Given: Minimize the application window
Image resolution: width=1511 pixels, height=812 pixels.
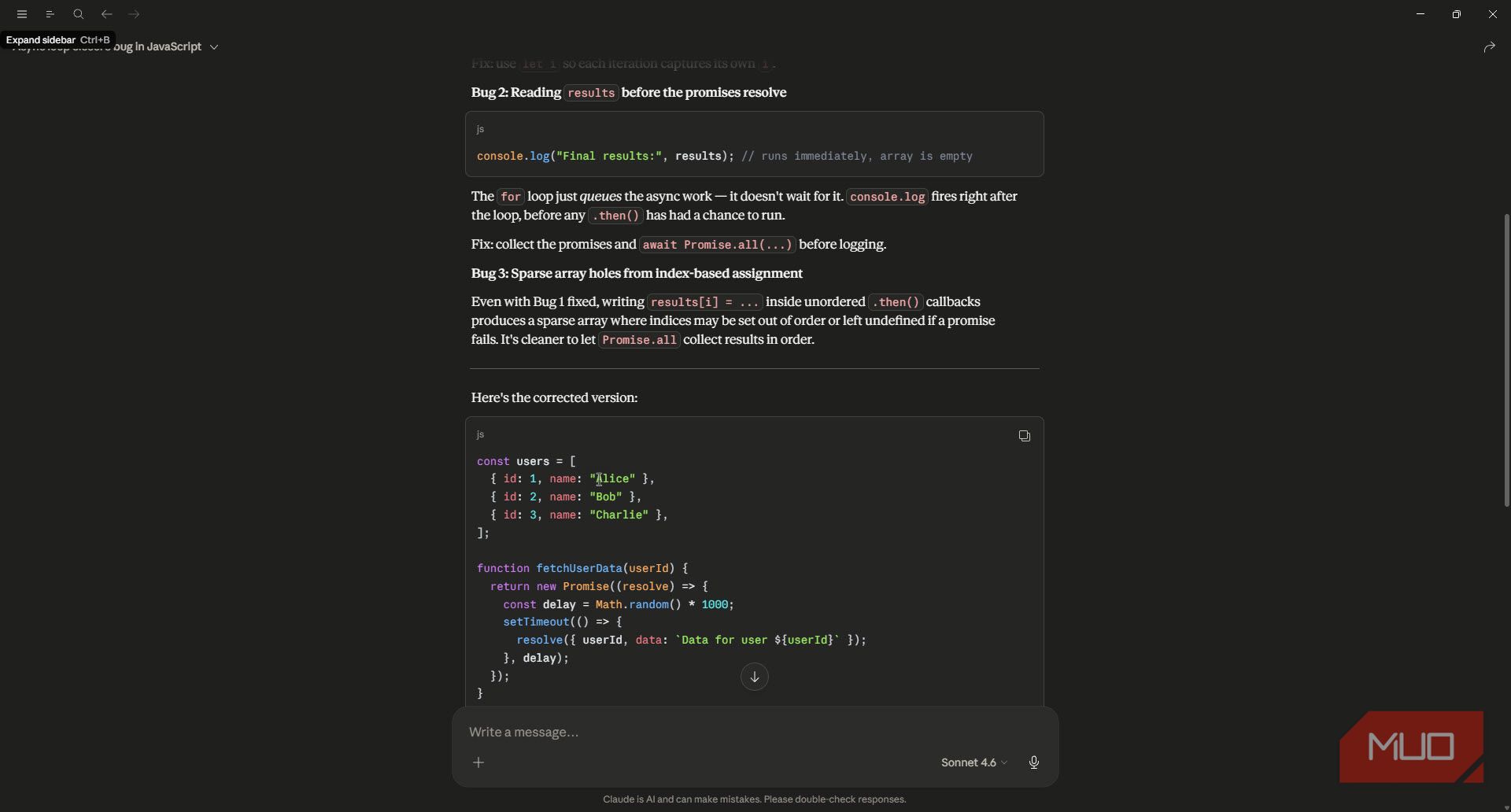Looking at the screenshot, I should (1420, 14).
